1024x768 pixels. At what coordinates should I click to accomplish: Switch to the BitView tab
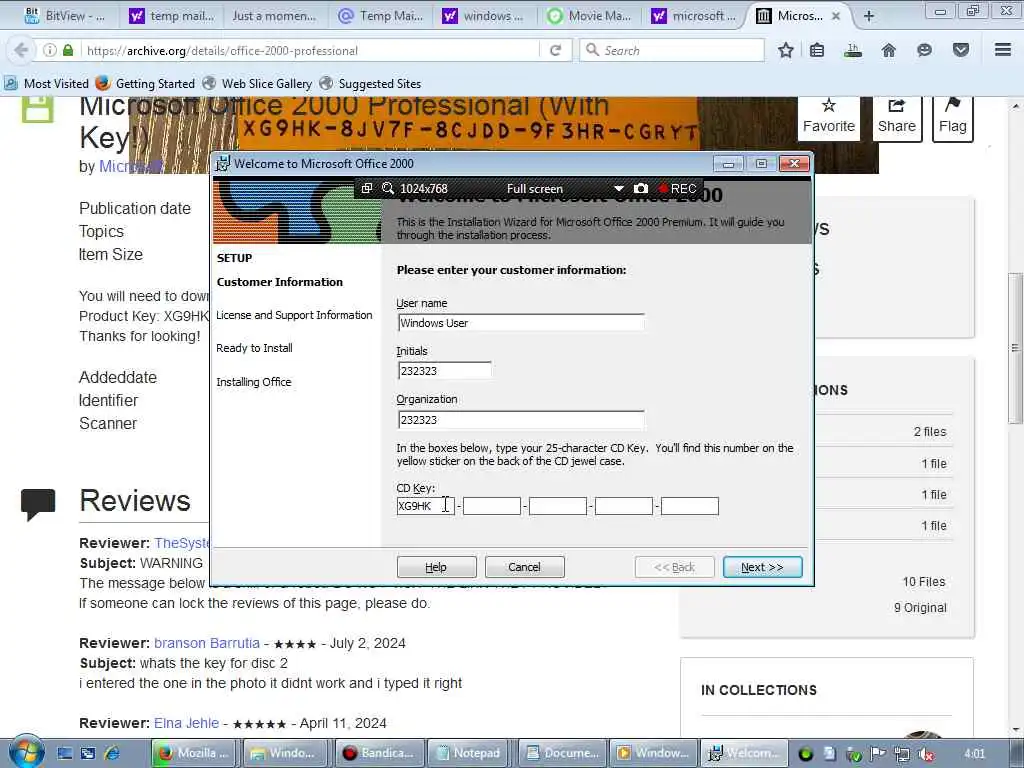point(64,16)
